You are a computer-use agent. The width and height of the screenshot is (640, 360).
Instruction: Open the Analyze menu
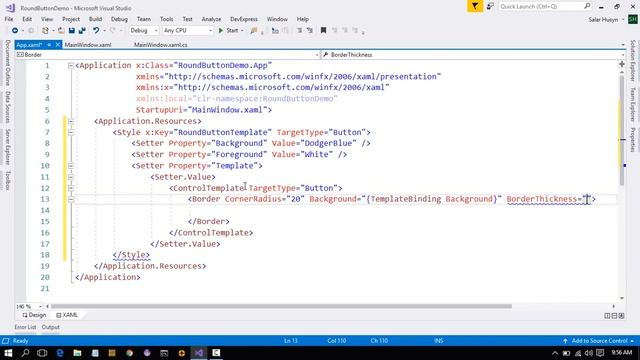[x=211, y=19]
